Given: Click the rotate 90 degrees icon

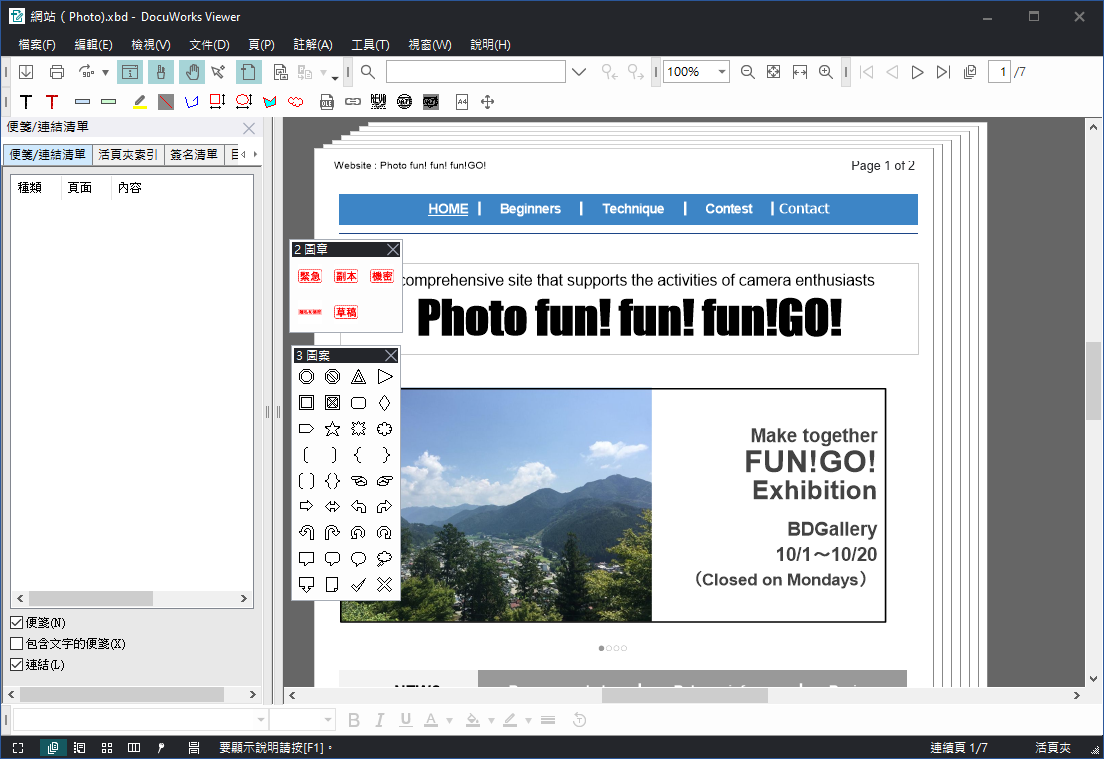Looking at the screenshot, I should tap(86, 72).
